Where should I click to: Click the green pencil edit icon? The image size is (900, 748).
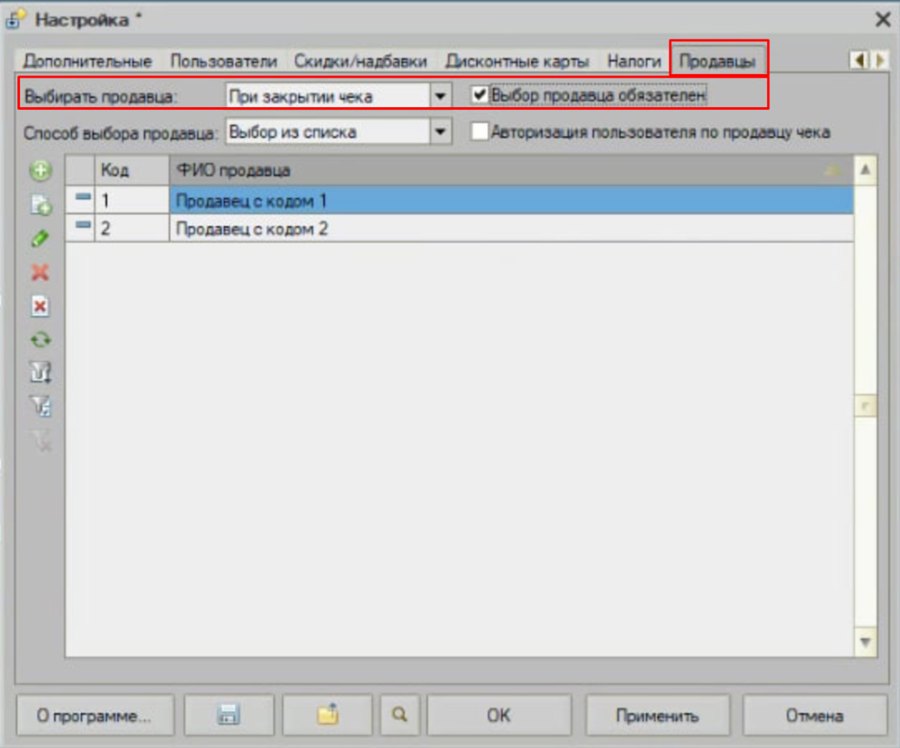point(40,238)
